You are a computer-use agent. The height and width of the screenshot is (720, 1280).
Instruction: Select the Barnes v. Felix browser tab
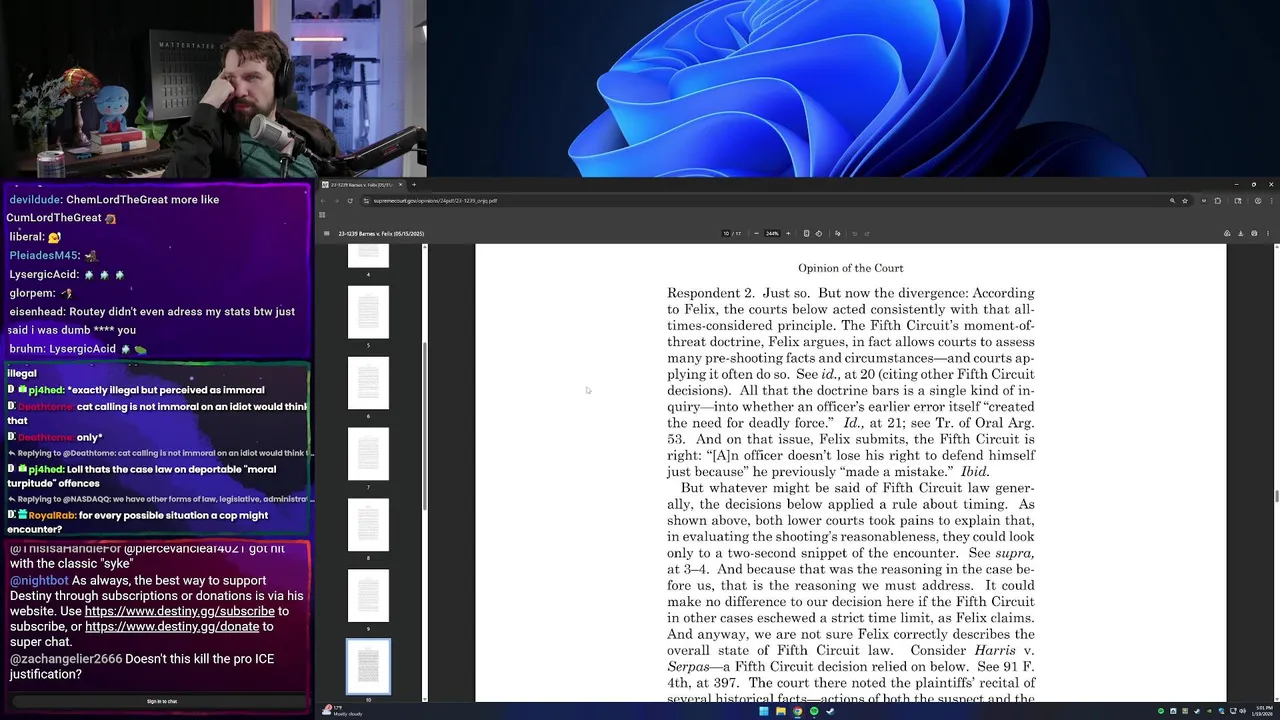click(362, 185)
